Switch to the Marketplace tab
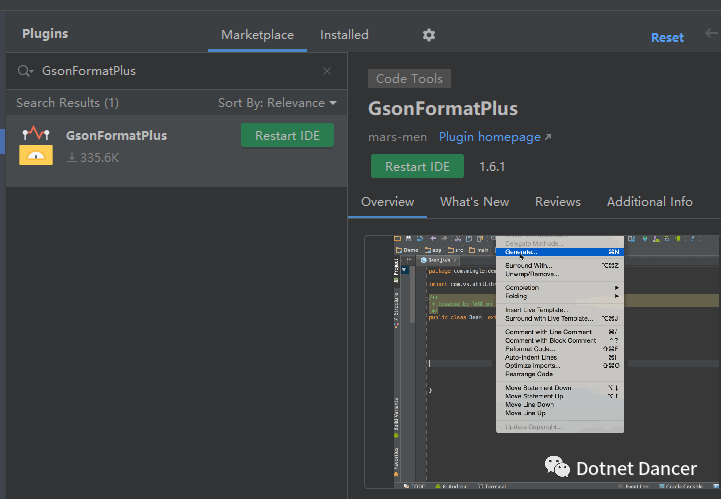721x499 pixels. coord(257,35)
